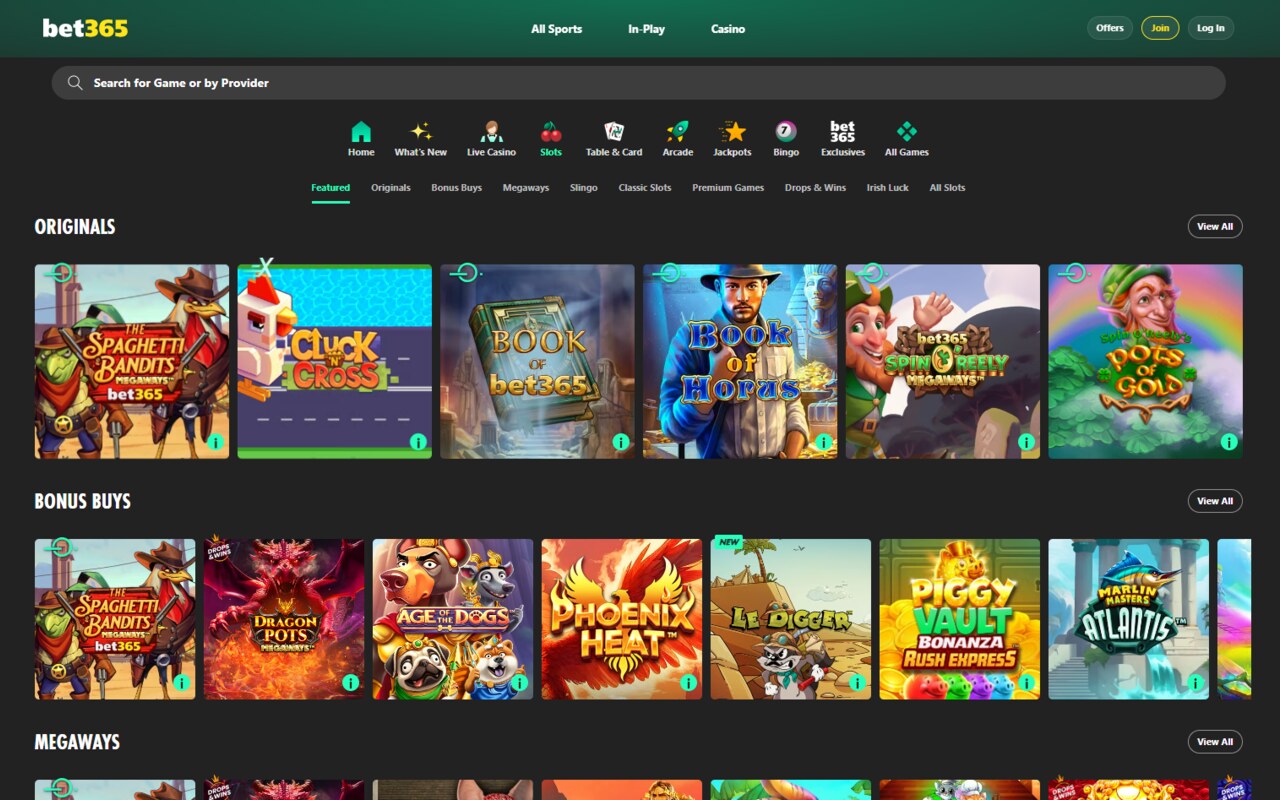View All Bonus Buys games
1280x800 pixels.
tap(1215, 501)
